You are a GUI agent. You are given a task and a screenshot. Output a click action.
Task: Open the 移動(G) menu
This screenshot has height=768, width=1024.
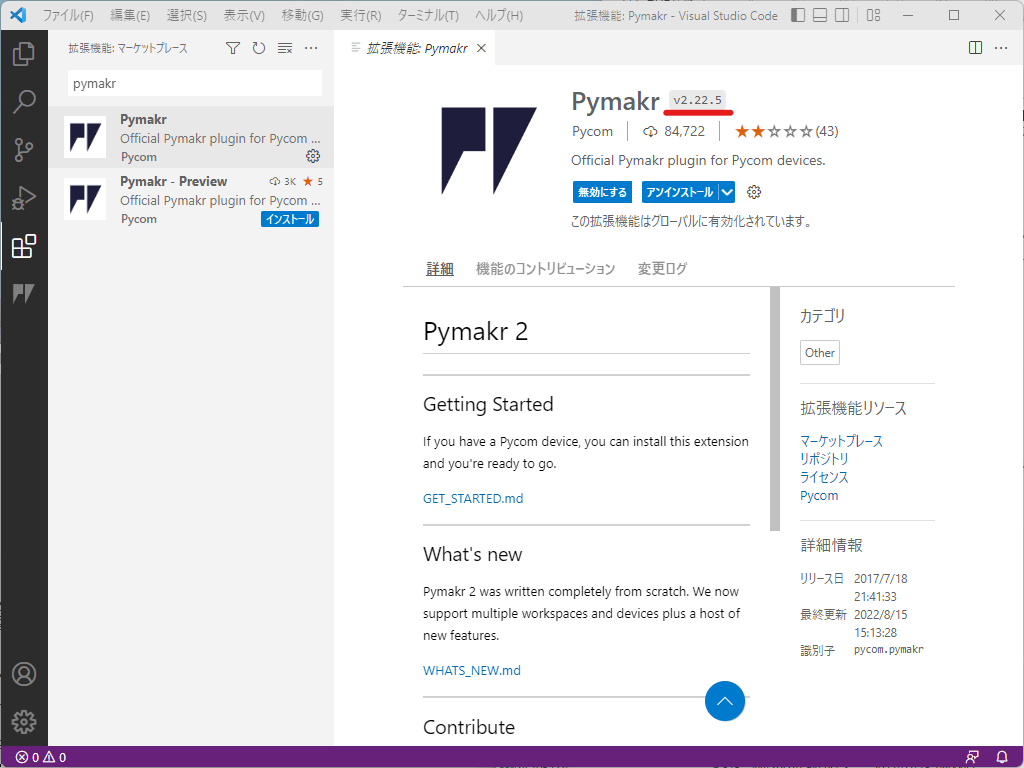(302, 15)
